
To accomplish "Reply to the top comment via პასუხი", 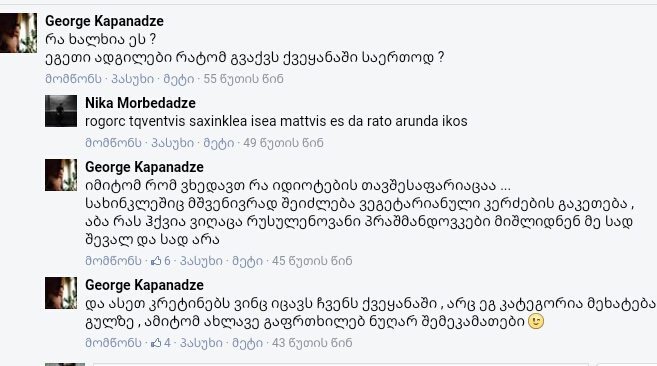I will 132,79.
